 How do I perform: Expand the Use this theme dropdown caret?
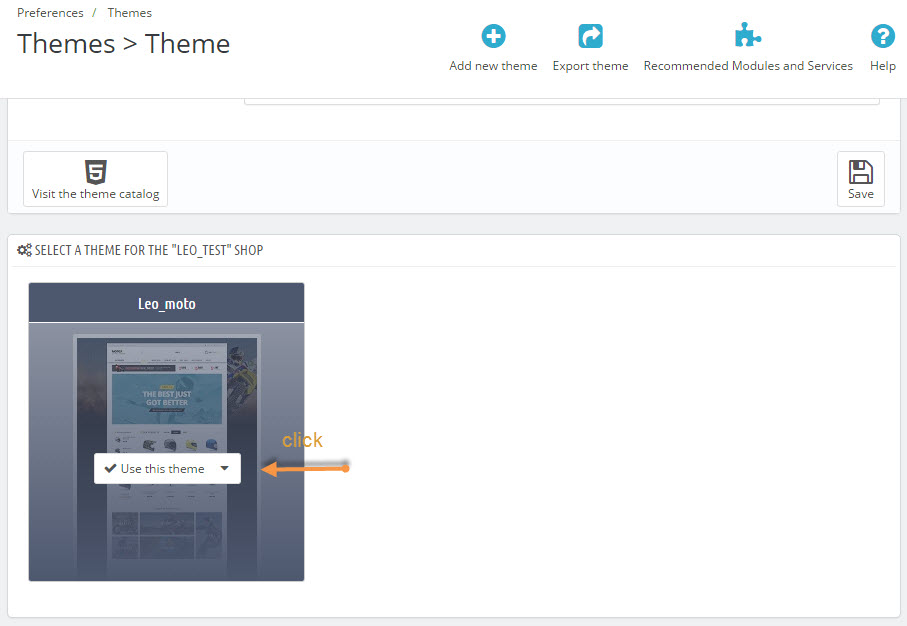[224, 468]
